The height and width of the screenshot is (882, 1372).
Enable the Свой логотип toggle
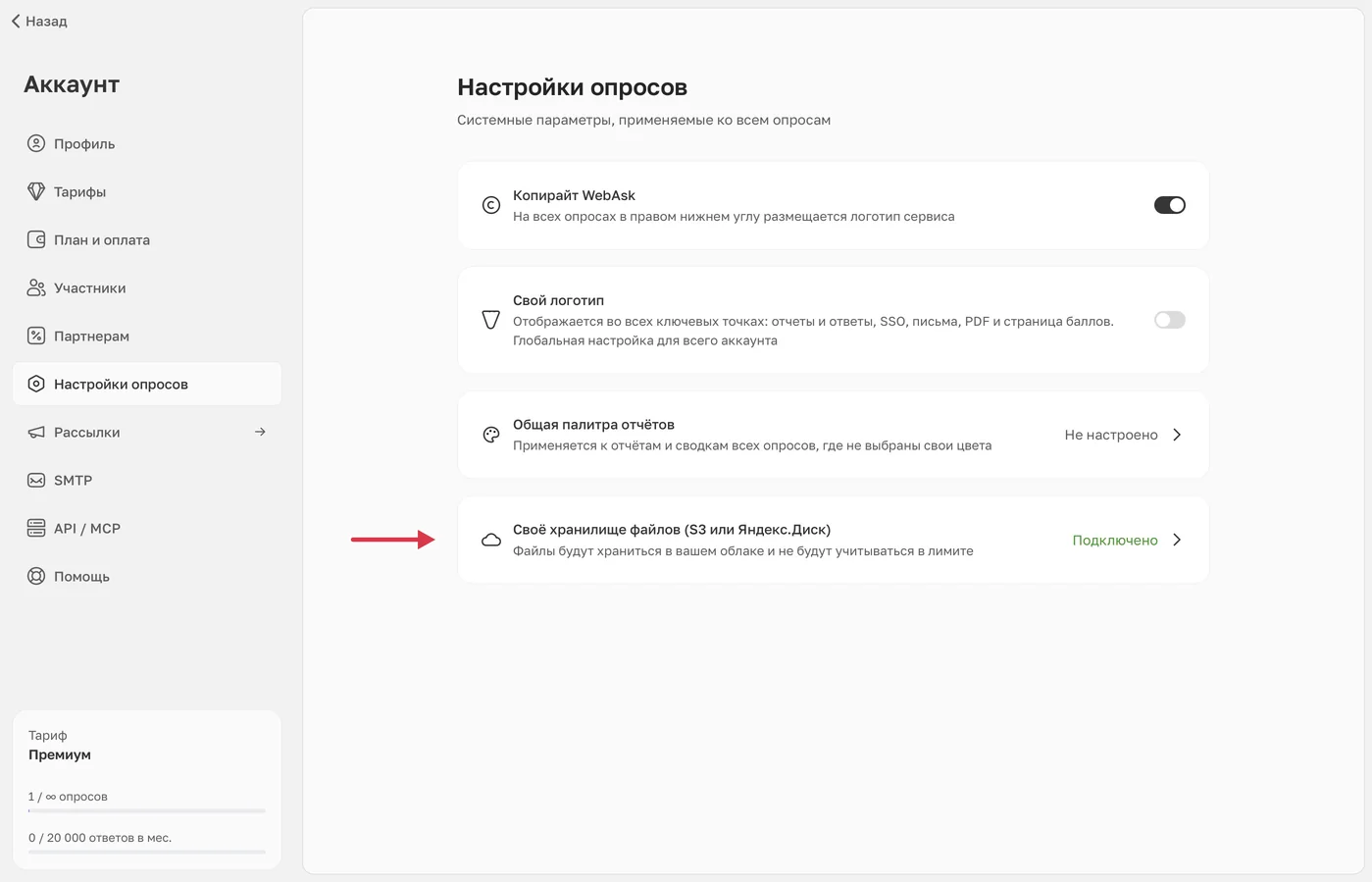coord(1170,320)
